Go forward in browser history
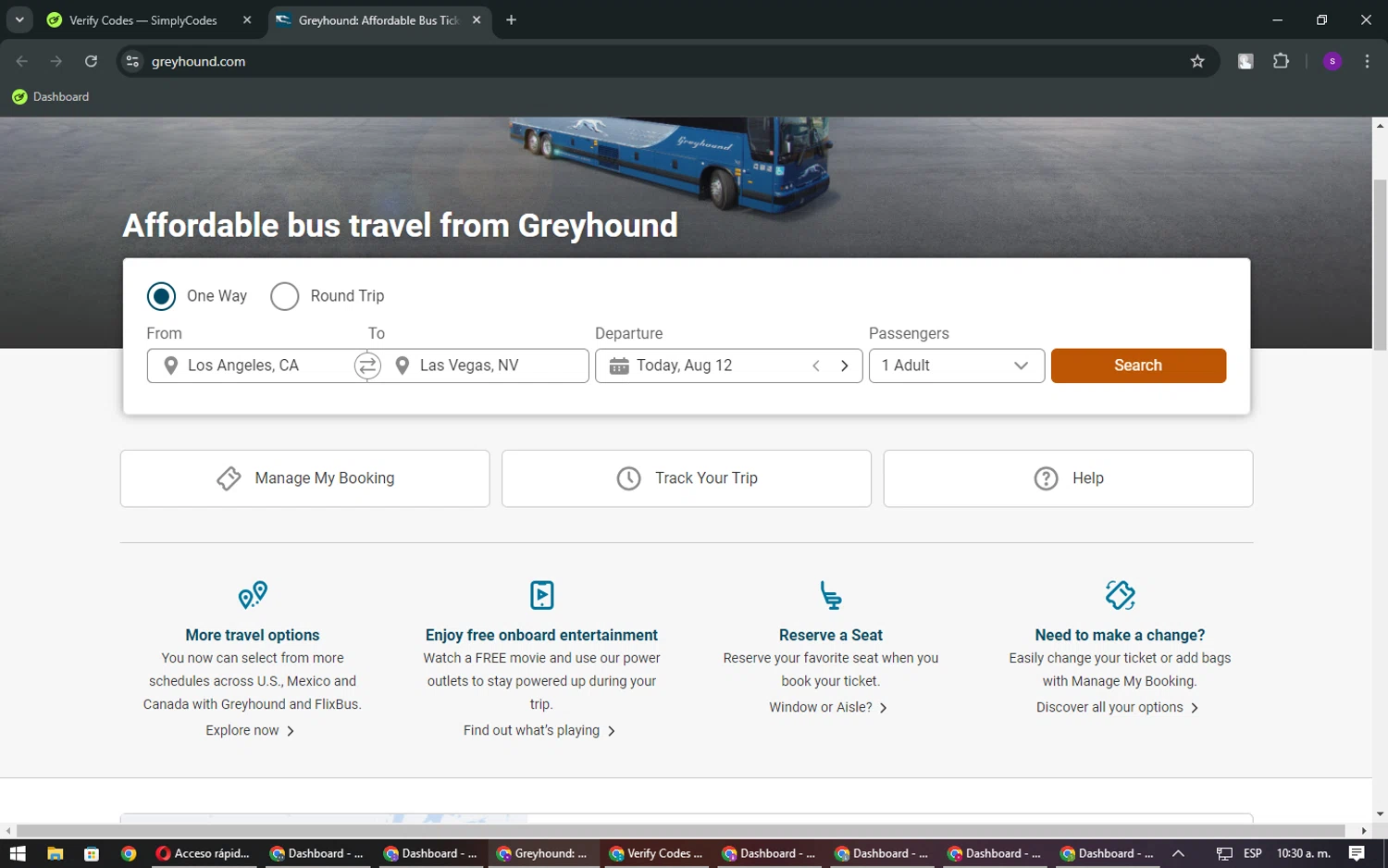 coord(56,61)
